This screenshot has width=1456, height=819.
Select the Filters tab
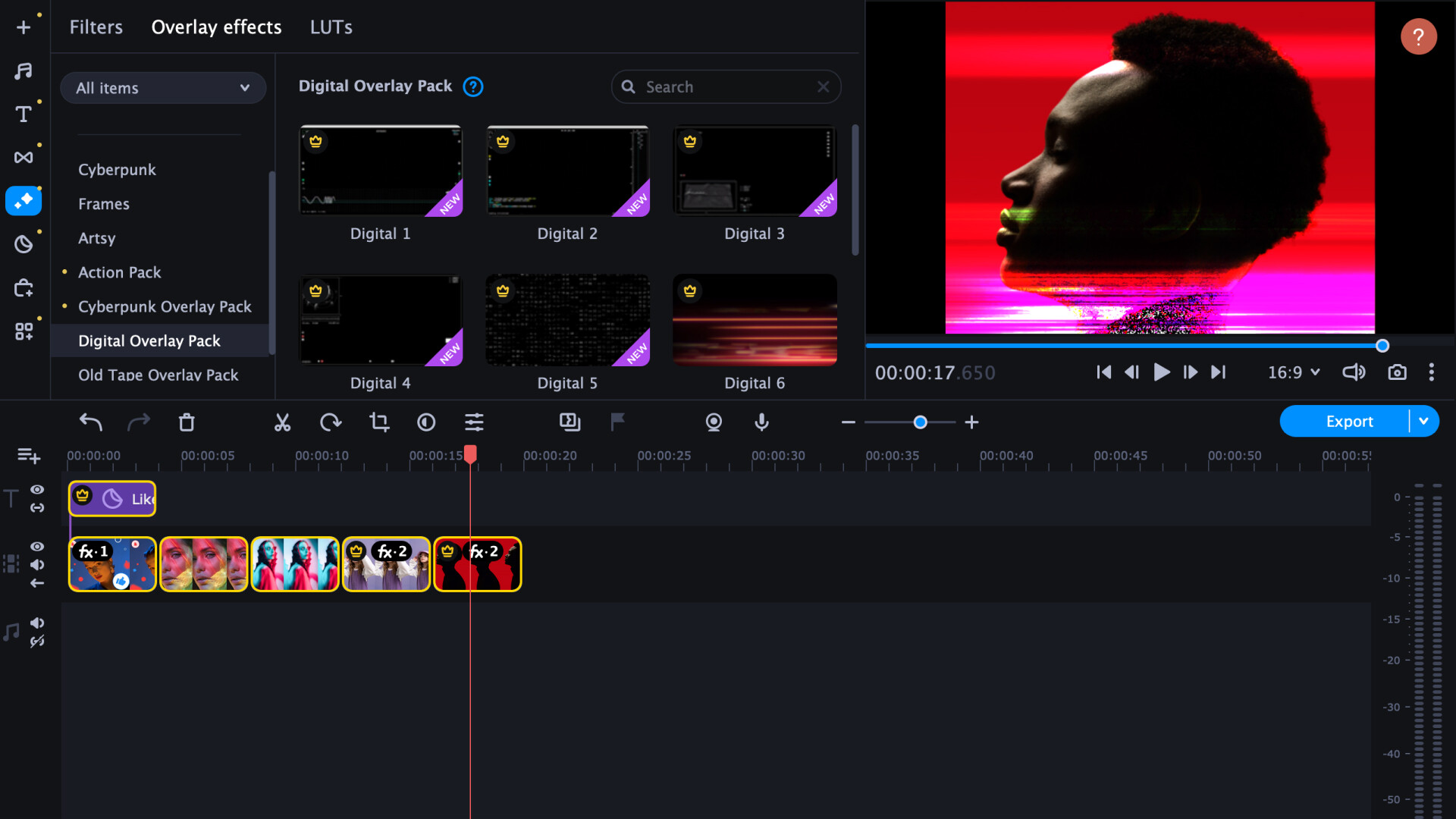[96, 27]
